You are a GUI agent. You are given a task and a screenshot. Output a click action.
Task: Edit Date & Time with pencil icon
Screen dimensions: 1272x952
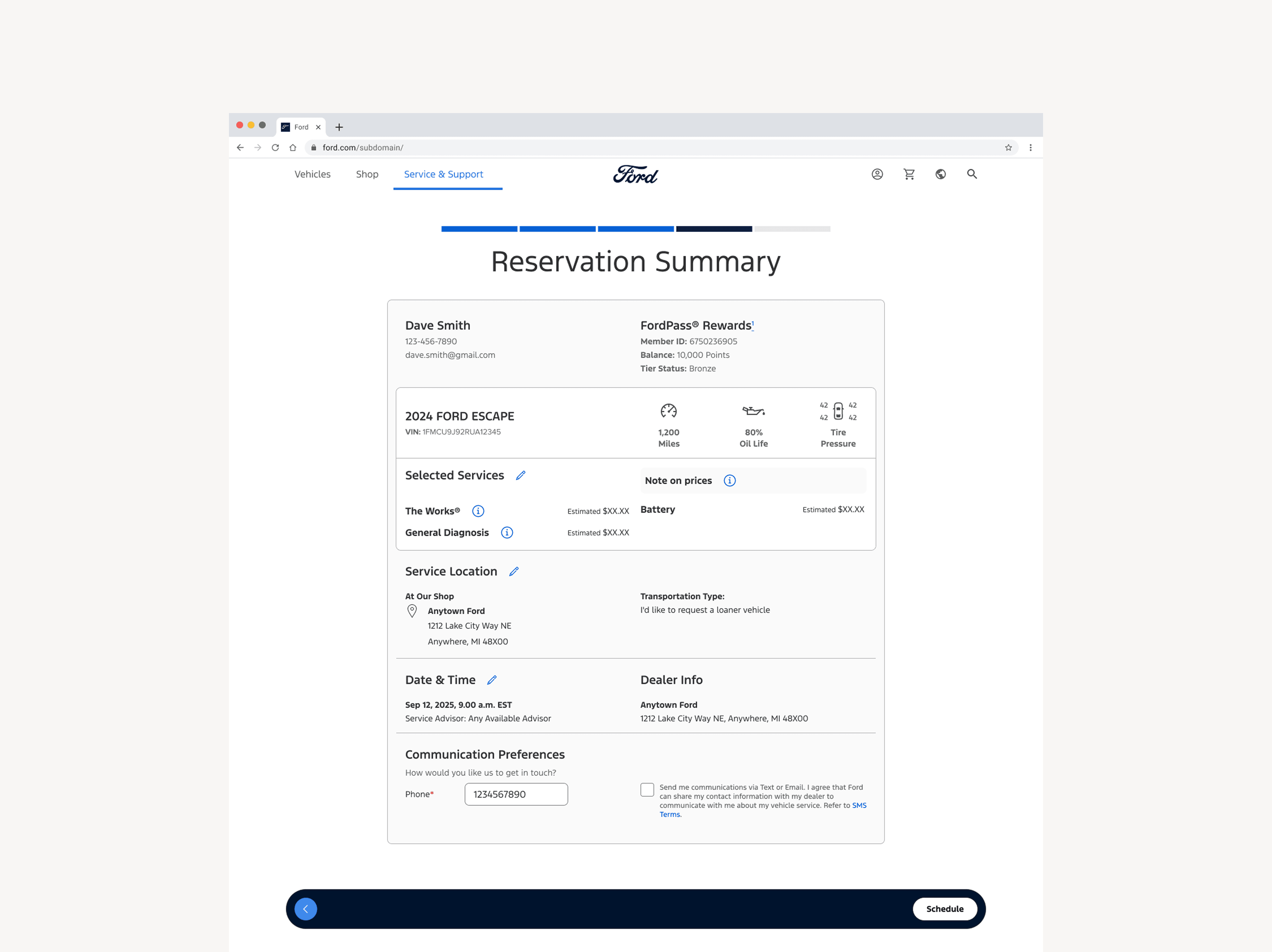click(492, 680)
